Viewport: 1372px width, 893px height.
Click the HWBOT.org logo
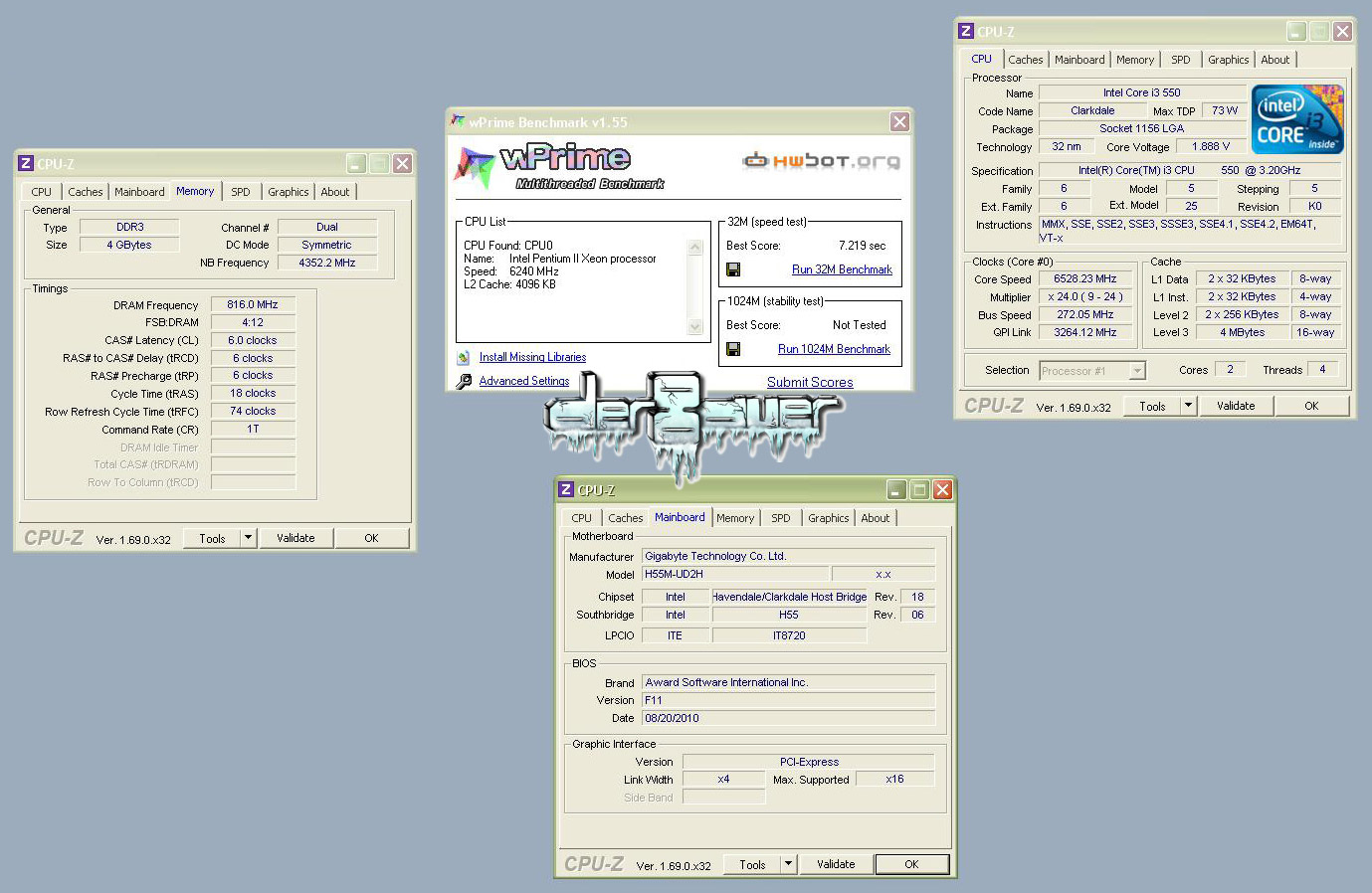pyautogui.click(x=821, y=160)
